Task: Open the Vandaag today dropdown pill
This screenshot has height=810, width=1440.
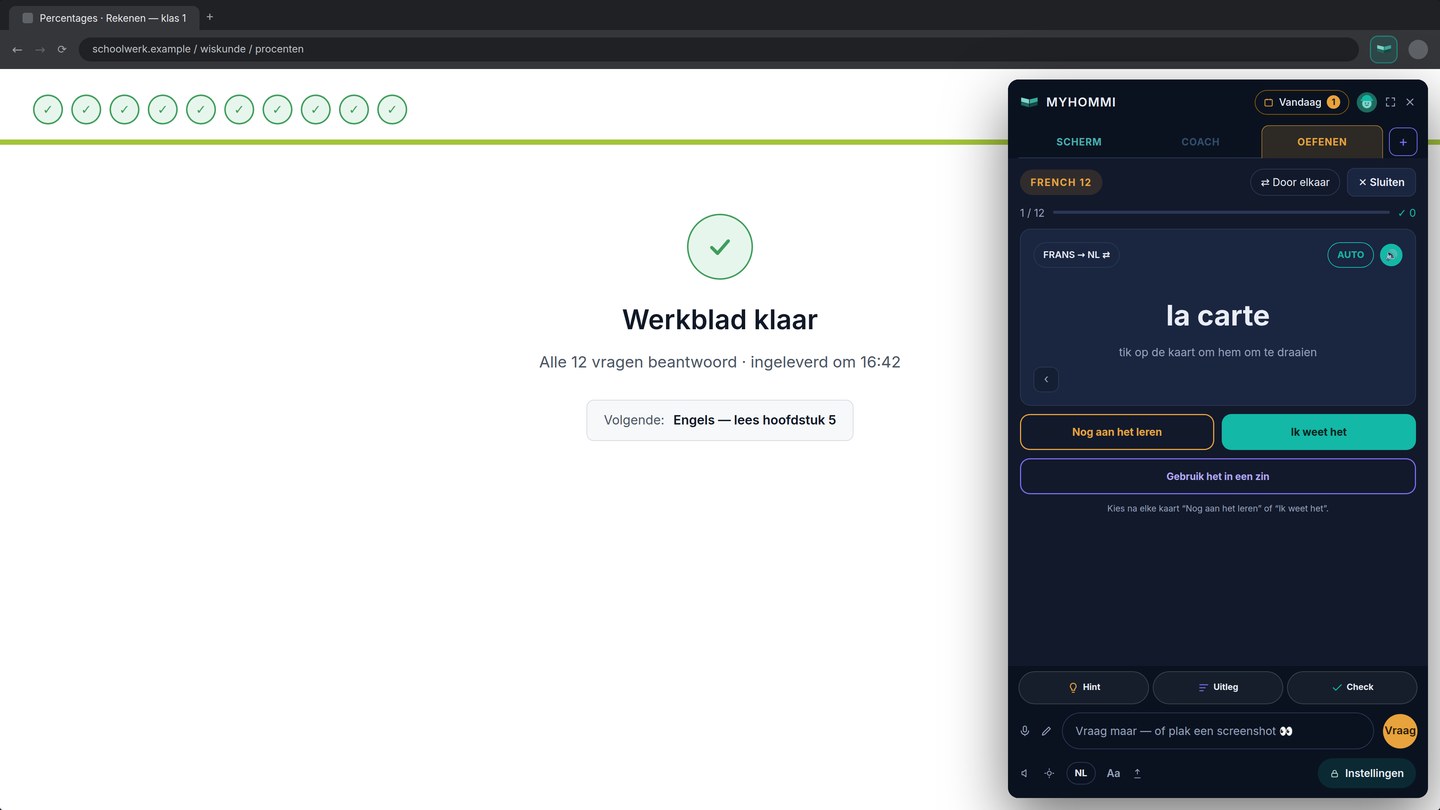Action: (x=1301, y=102)
